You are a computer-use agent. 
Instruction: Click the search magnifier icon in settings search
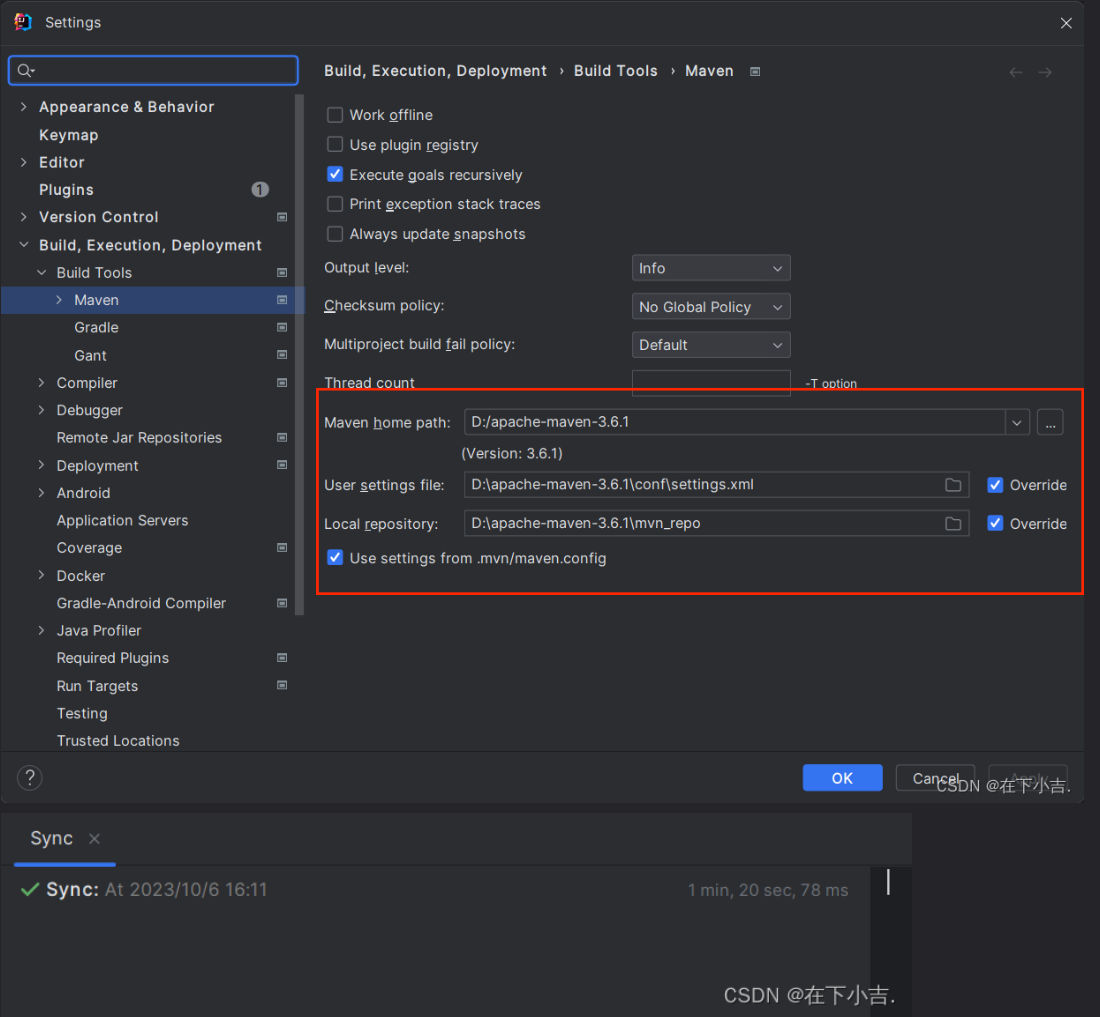click(x=26, y=70)
